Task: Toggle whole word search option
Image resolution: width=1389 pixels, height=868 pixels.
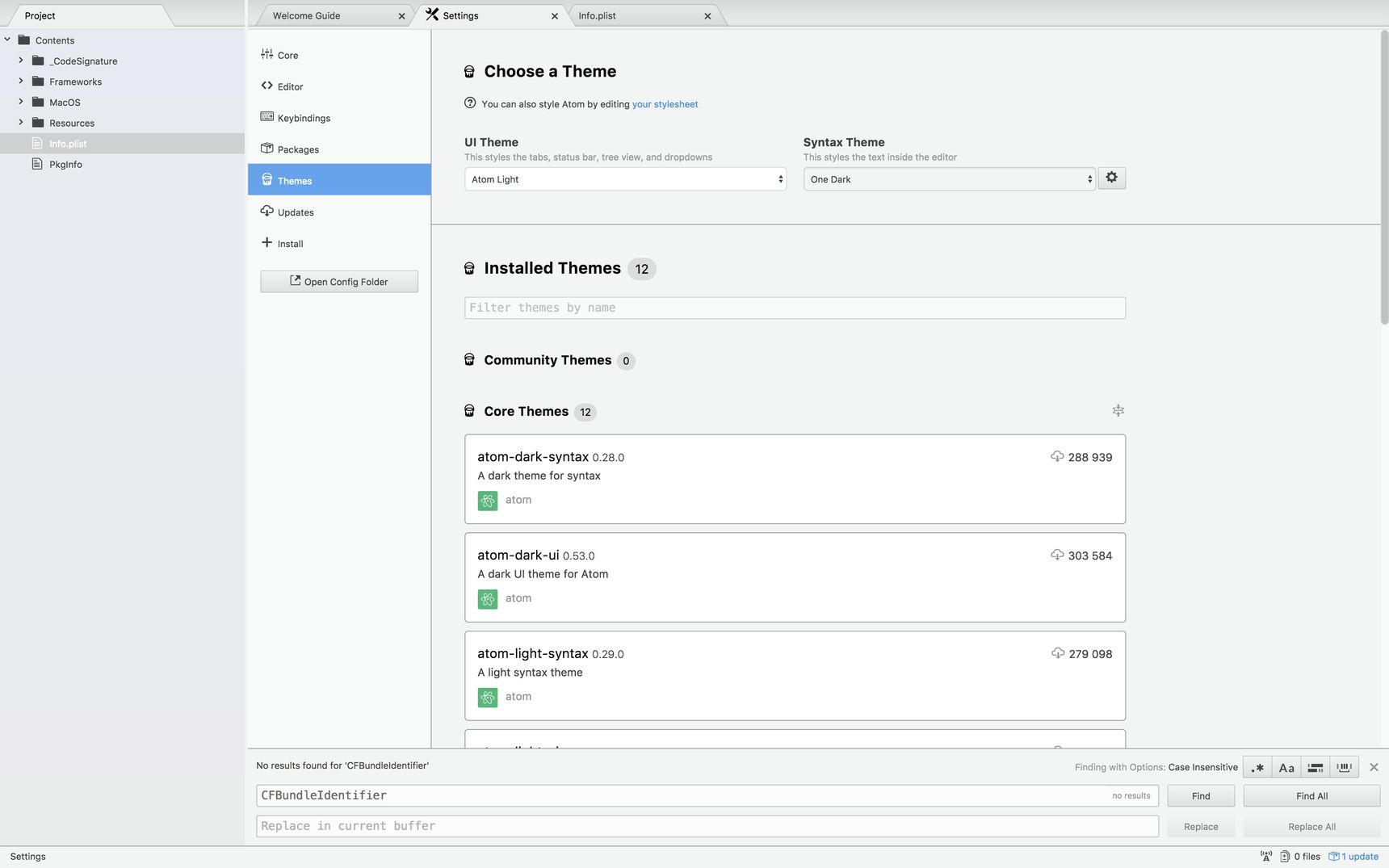Action: (1345, 767)
